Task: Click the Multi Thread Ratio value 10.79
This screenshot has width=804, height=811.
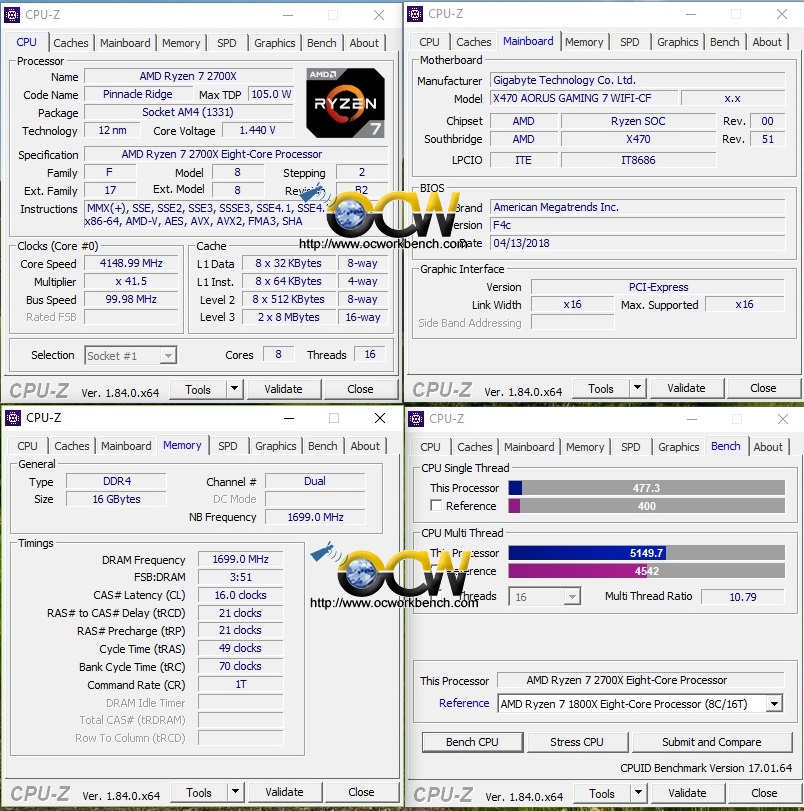Action: click(x=743, y=597)
